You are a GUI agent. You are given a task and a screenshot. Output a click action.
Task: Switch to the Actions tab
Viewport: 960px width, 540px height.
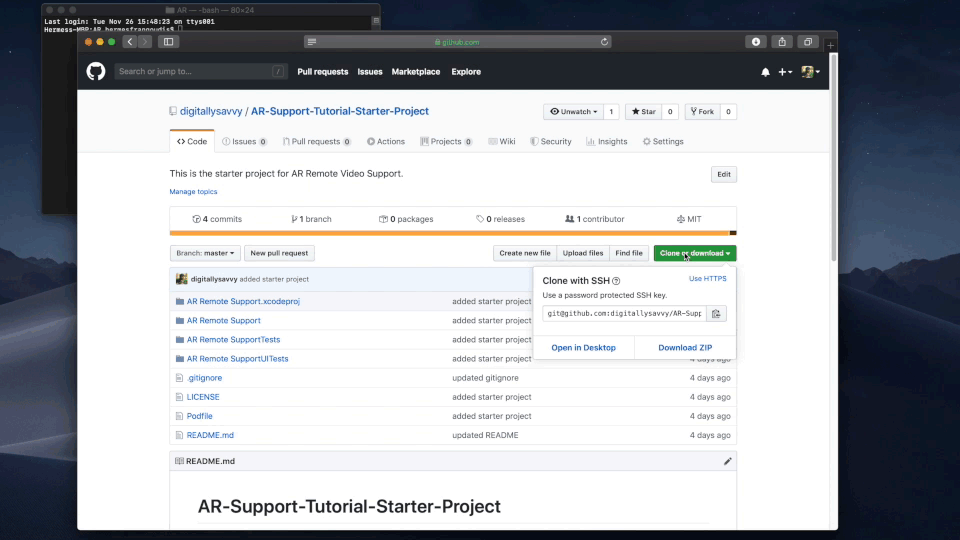[386, 141]
